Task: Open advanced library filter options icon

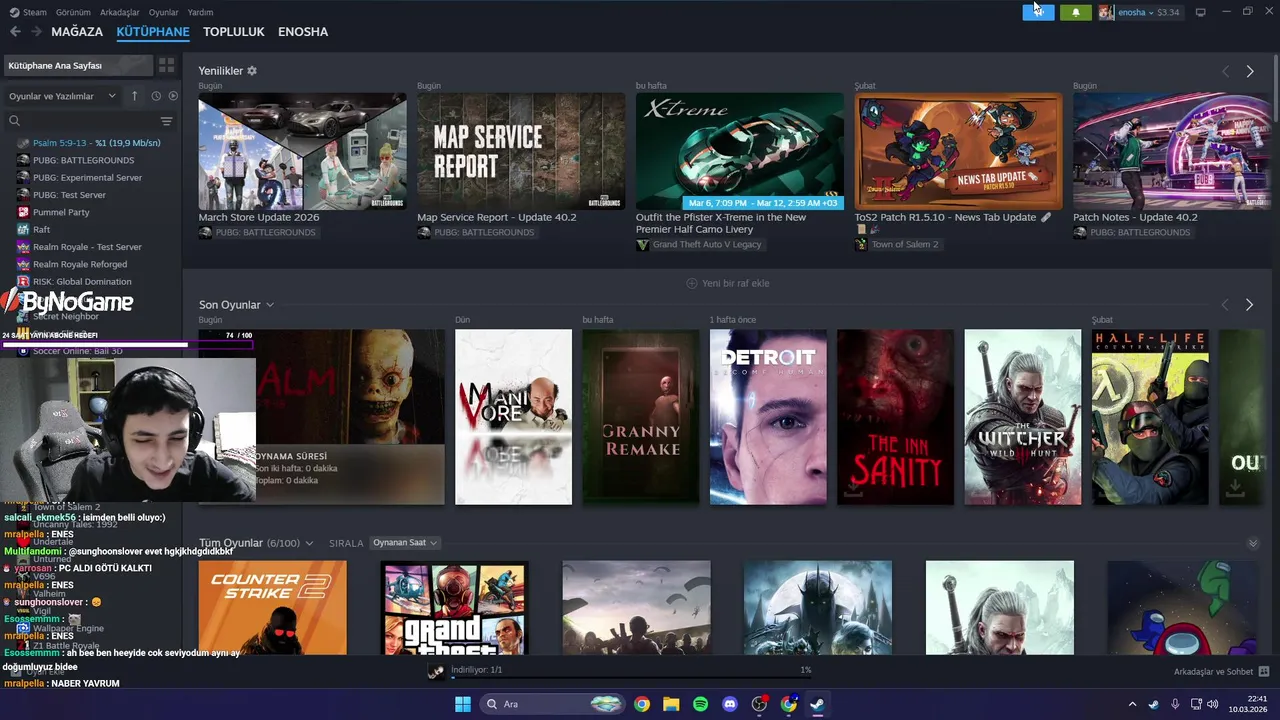Action: pos(166,121)
